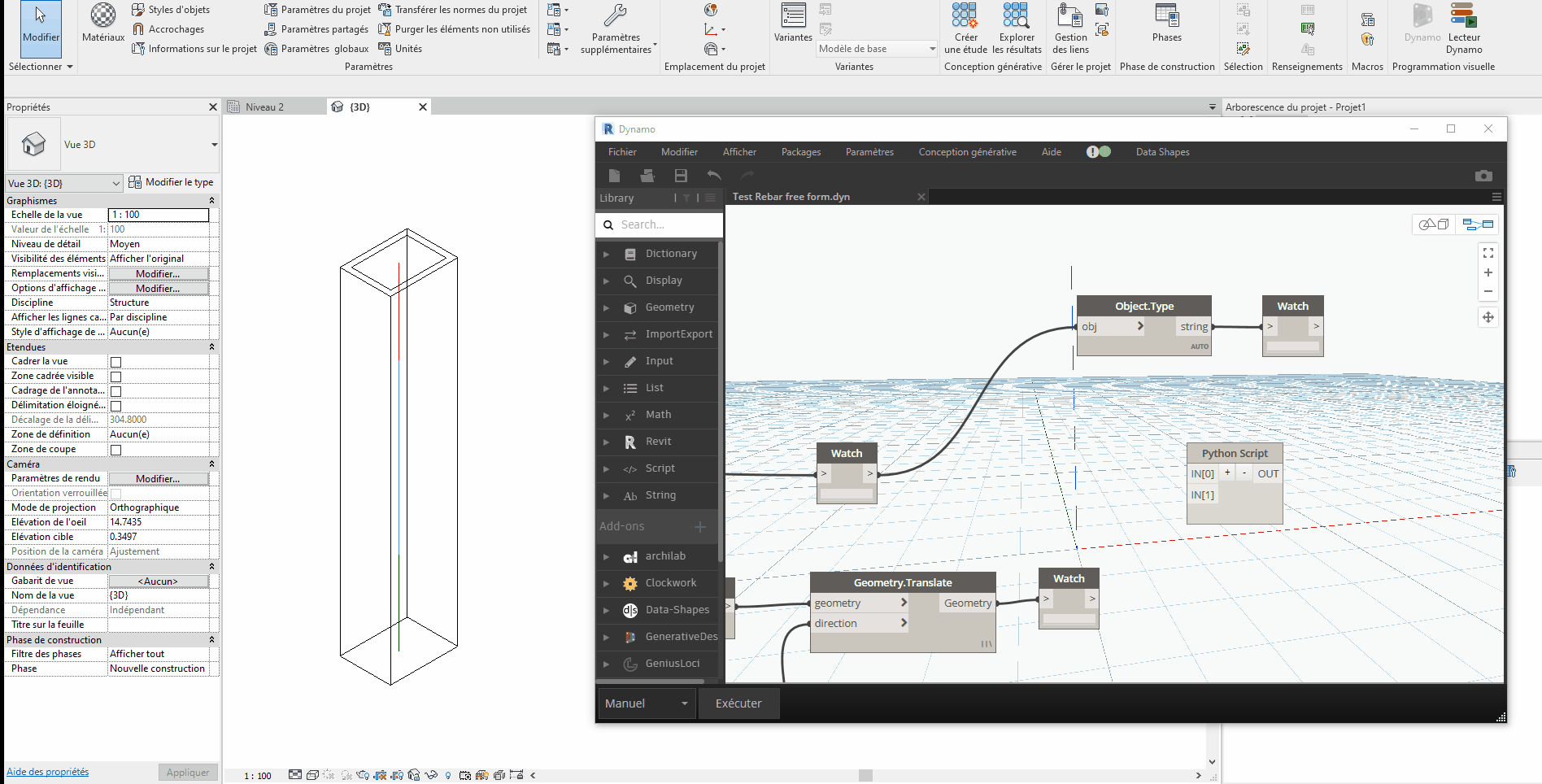The width and height of the screenshot is (1542, 784).
Task: Click the pan tool on Dynamo canvas
Action: coord(1488,317)
